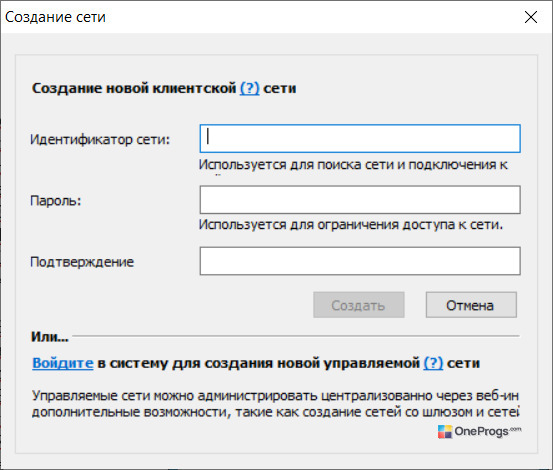
Task: Open the (?) help link after управляемой
Action: 433,363
